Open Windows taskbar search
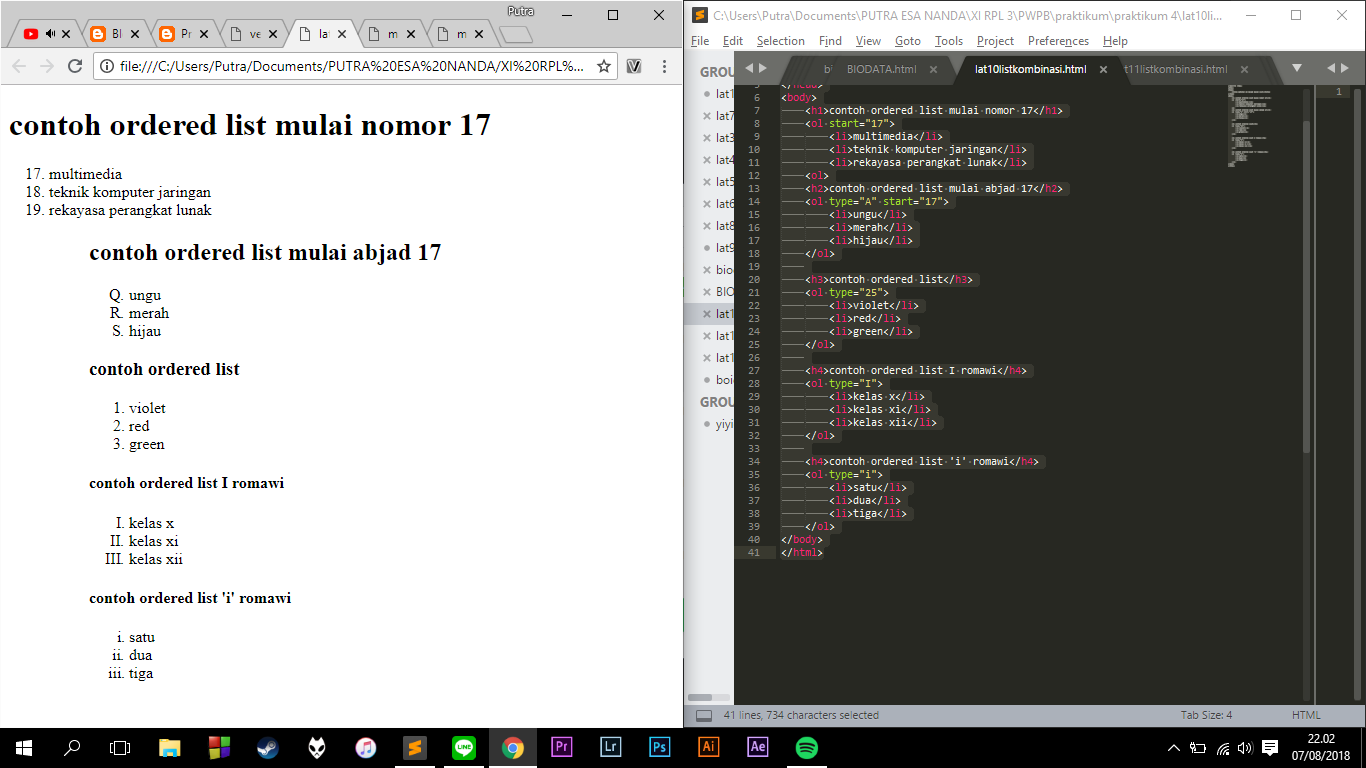Screen dimensions: 1366x768 [71, 747]
